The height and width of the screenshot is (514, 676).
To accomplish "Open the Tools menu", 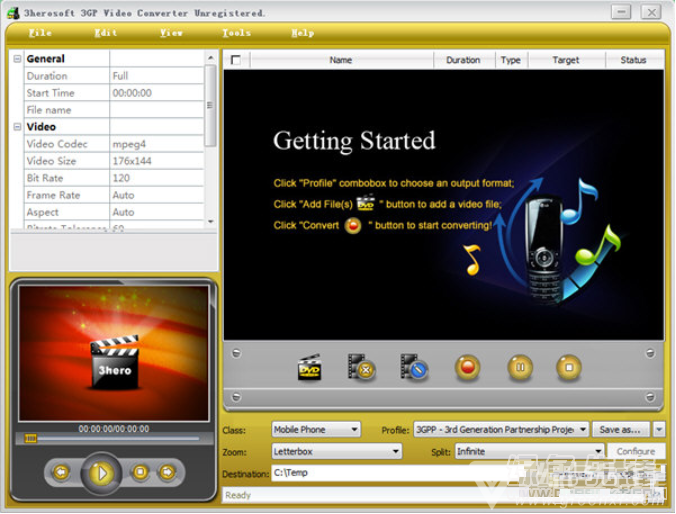I will [236, 33].
